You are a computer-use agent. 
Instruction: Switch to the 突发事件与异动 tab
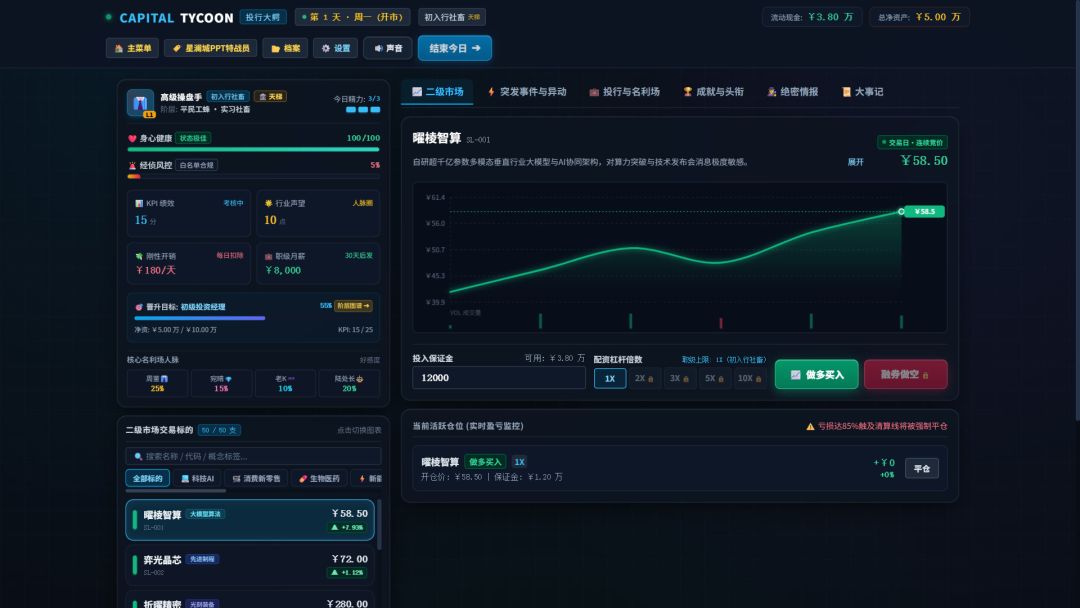point(527,92)
